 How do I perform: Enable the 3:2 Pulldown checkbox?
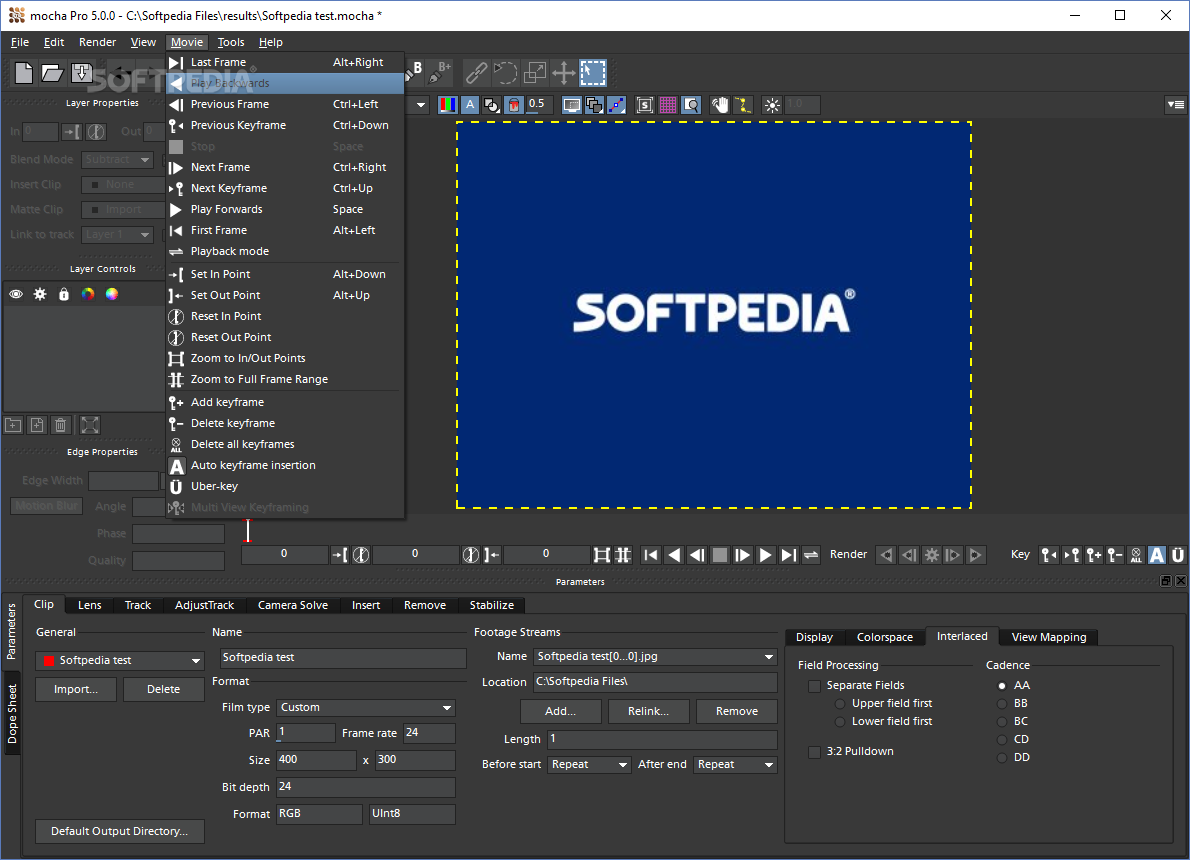[x=815, y=752]
